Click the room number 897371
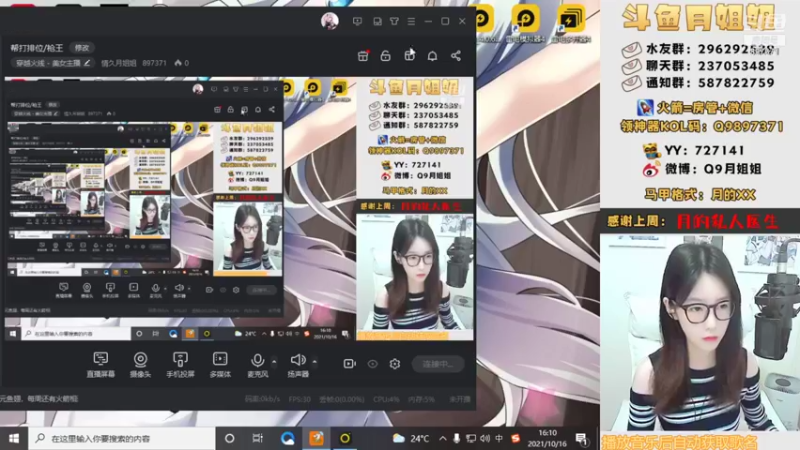The height and width of the screenshot is (450, 800). click(154, 63)
